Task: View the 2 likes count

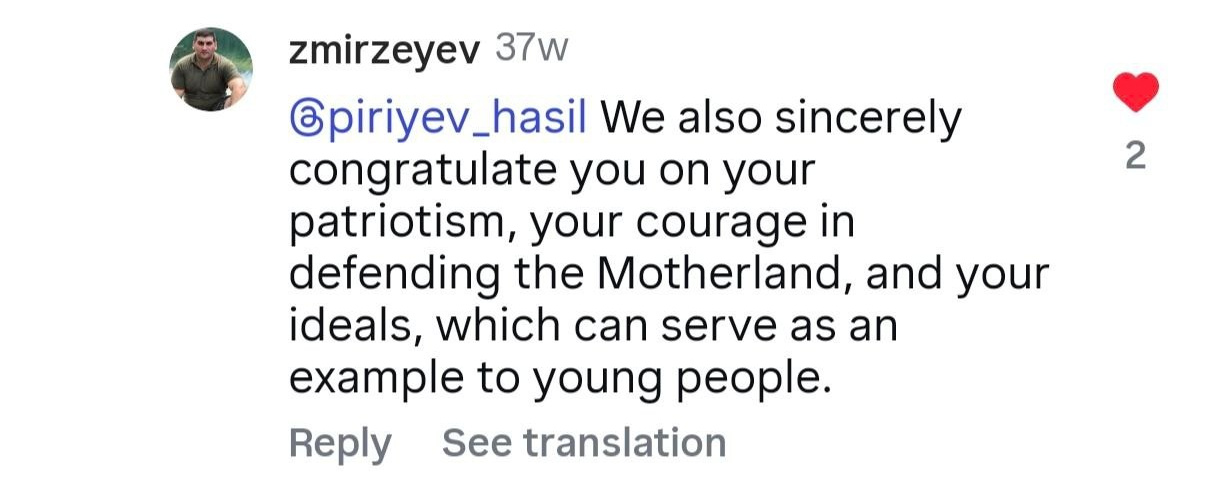Action: (1135, 157)
